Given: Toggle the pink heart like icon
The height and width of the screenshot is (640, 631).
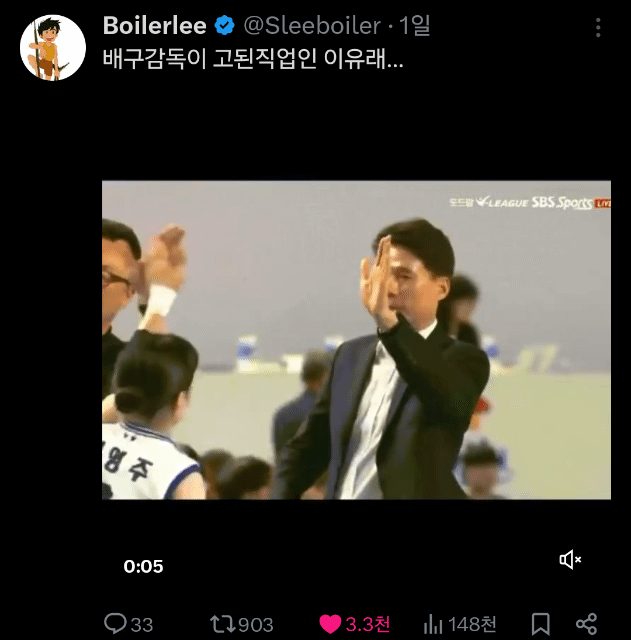Looking at the screenshot, I should coord(330,624).
